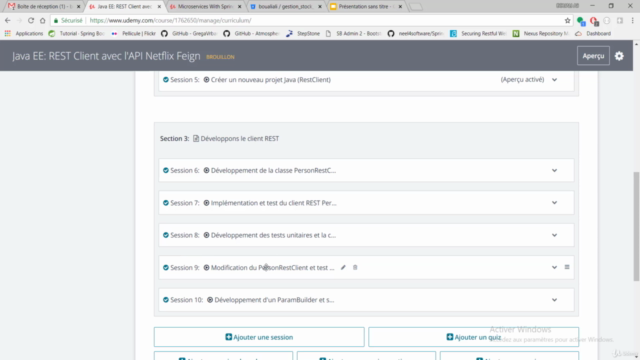Click the red extension icon in toolbar
The height and width of the screenshot is (360, 640).
(594, 20)
